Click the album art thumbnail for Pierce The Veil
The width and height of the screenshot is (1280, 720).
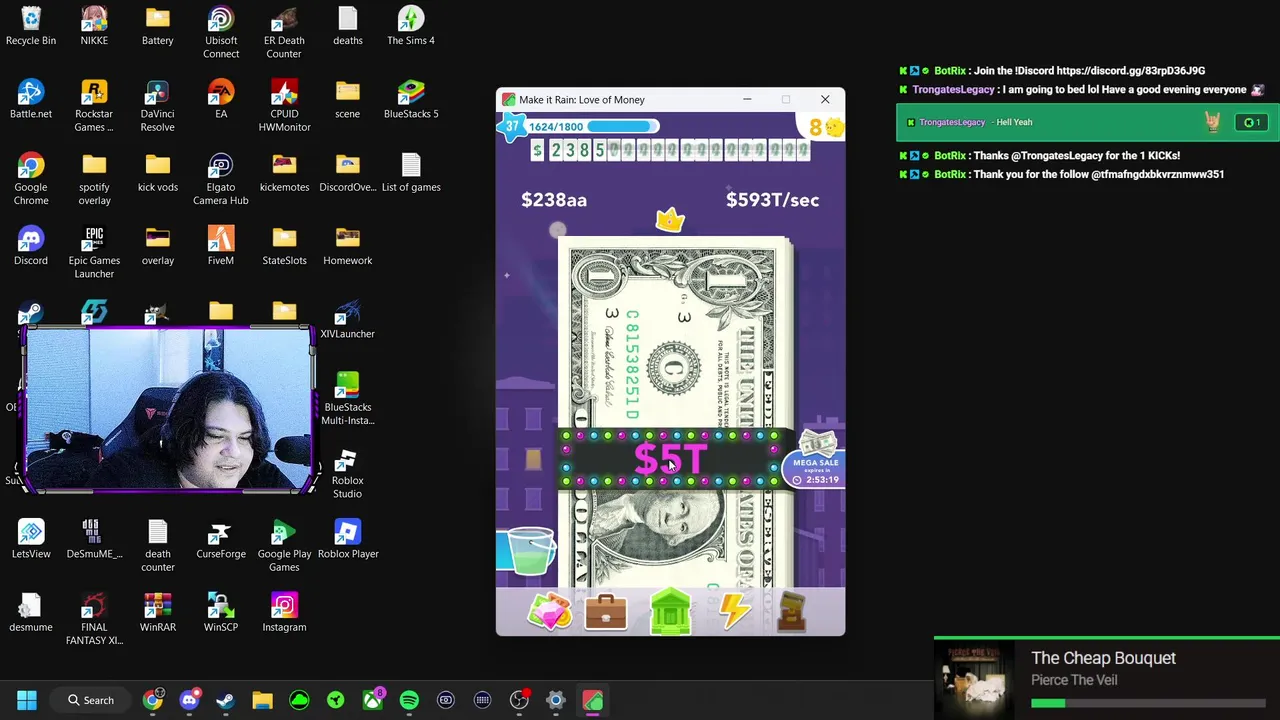(974, 678)
